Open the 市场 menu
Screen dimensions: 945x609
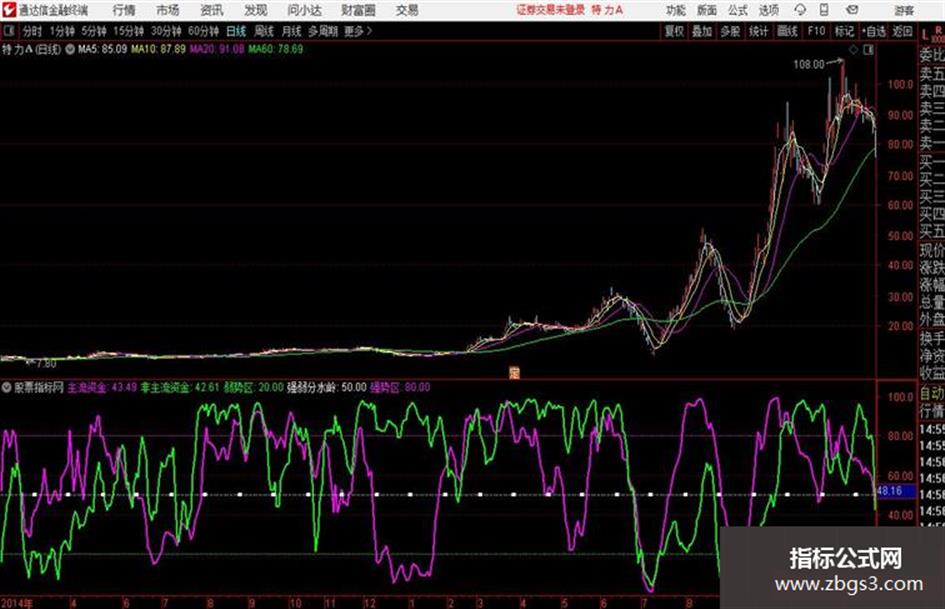pyautogui.click(x=168, y=10)
